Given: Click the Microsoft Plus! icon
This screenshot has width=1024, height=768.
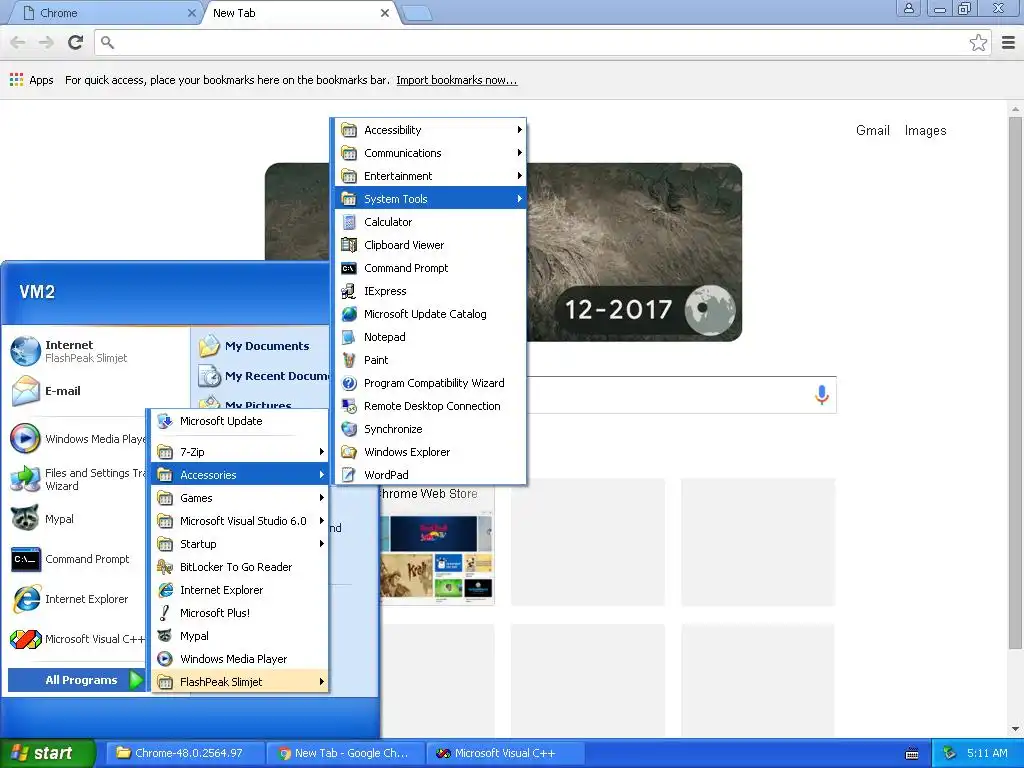Looking at the screenshot, I should coord(165,613).
